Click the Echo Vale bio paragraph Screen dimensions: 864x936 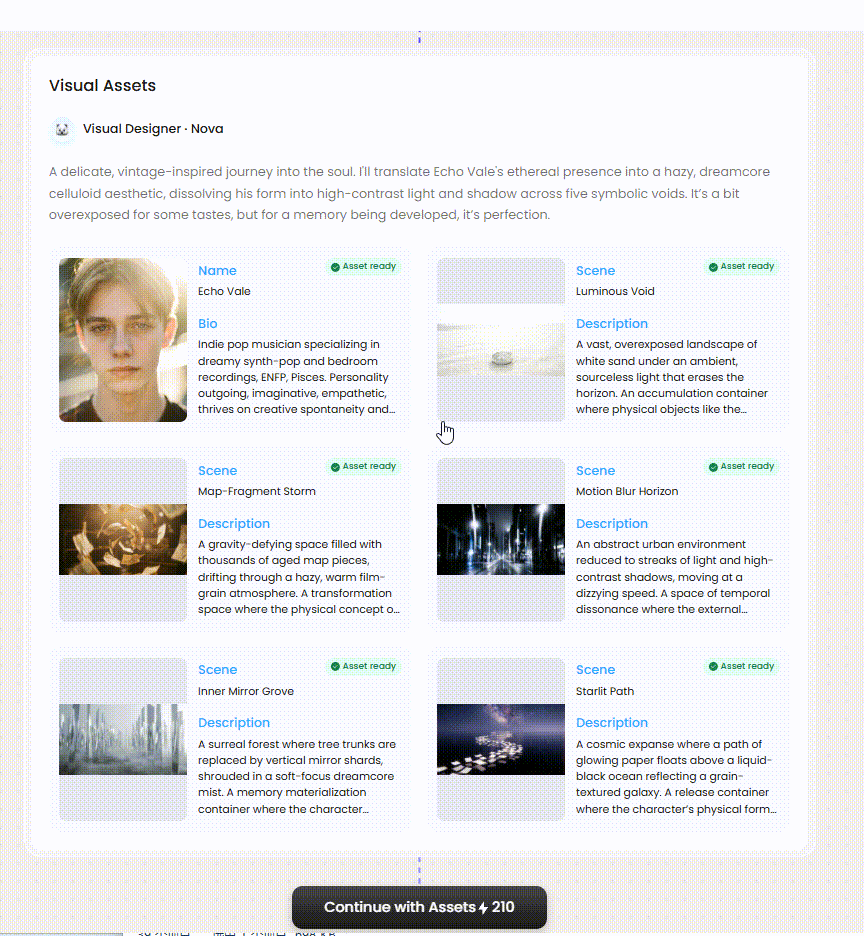click(297, 377)
